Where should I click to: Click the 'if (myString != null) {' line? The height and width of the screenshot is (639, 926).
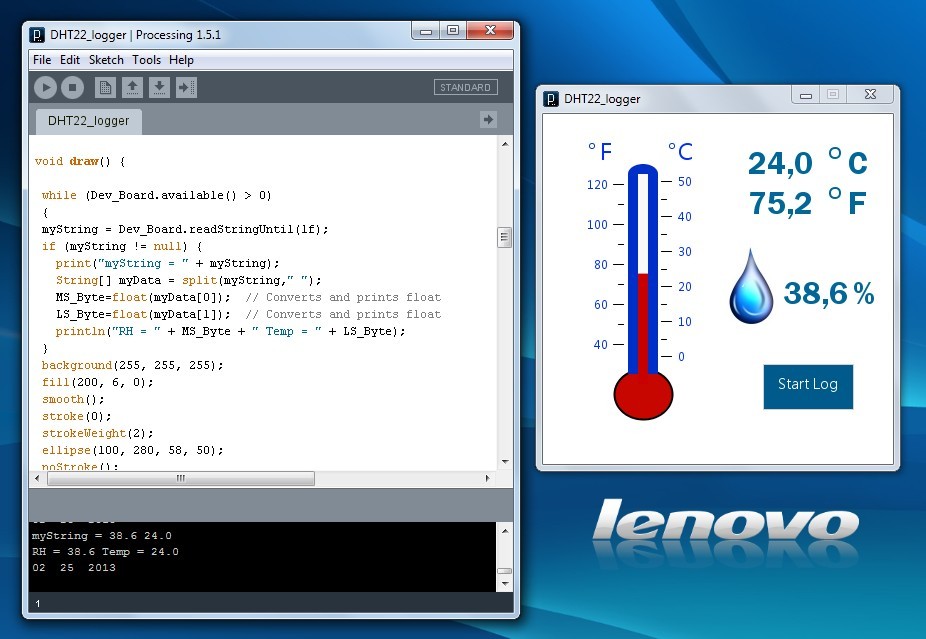122,246
